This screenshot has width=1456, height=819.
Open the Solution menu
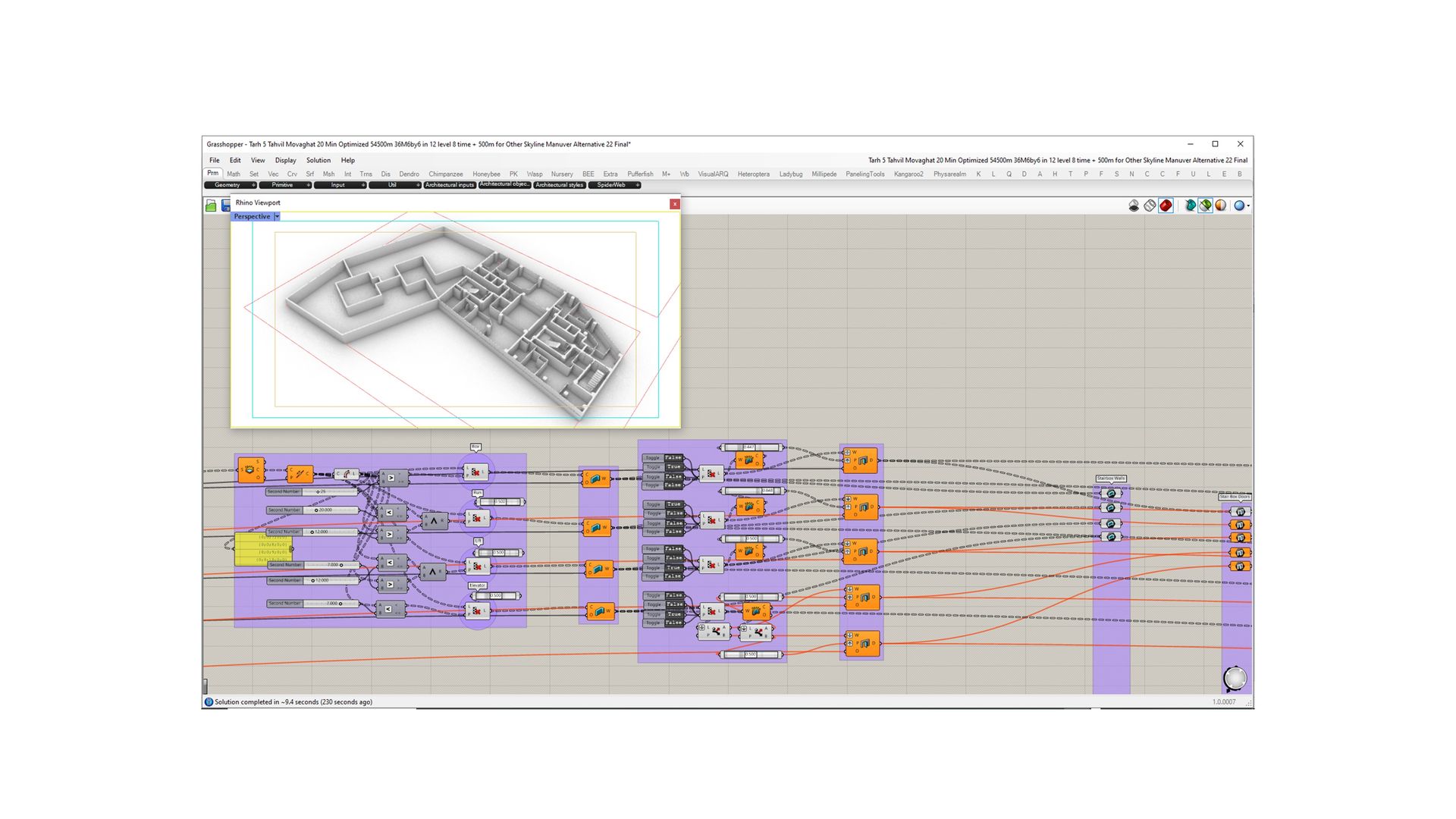point(318,161)
